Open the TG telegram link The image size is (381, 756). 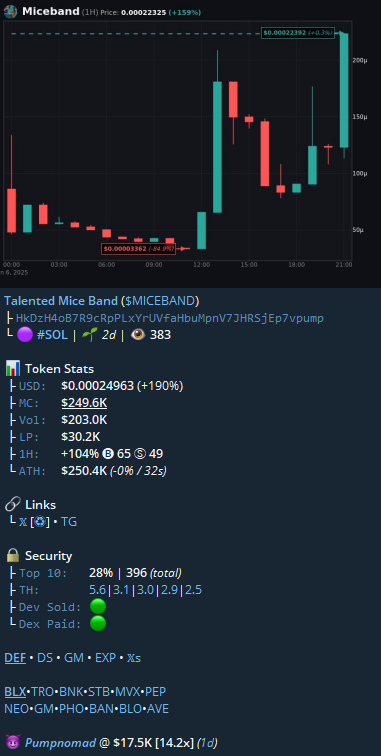pyautogui.click(x=69, y=522)
